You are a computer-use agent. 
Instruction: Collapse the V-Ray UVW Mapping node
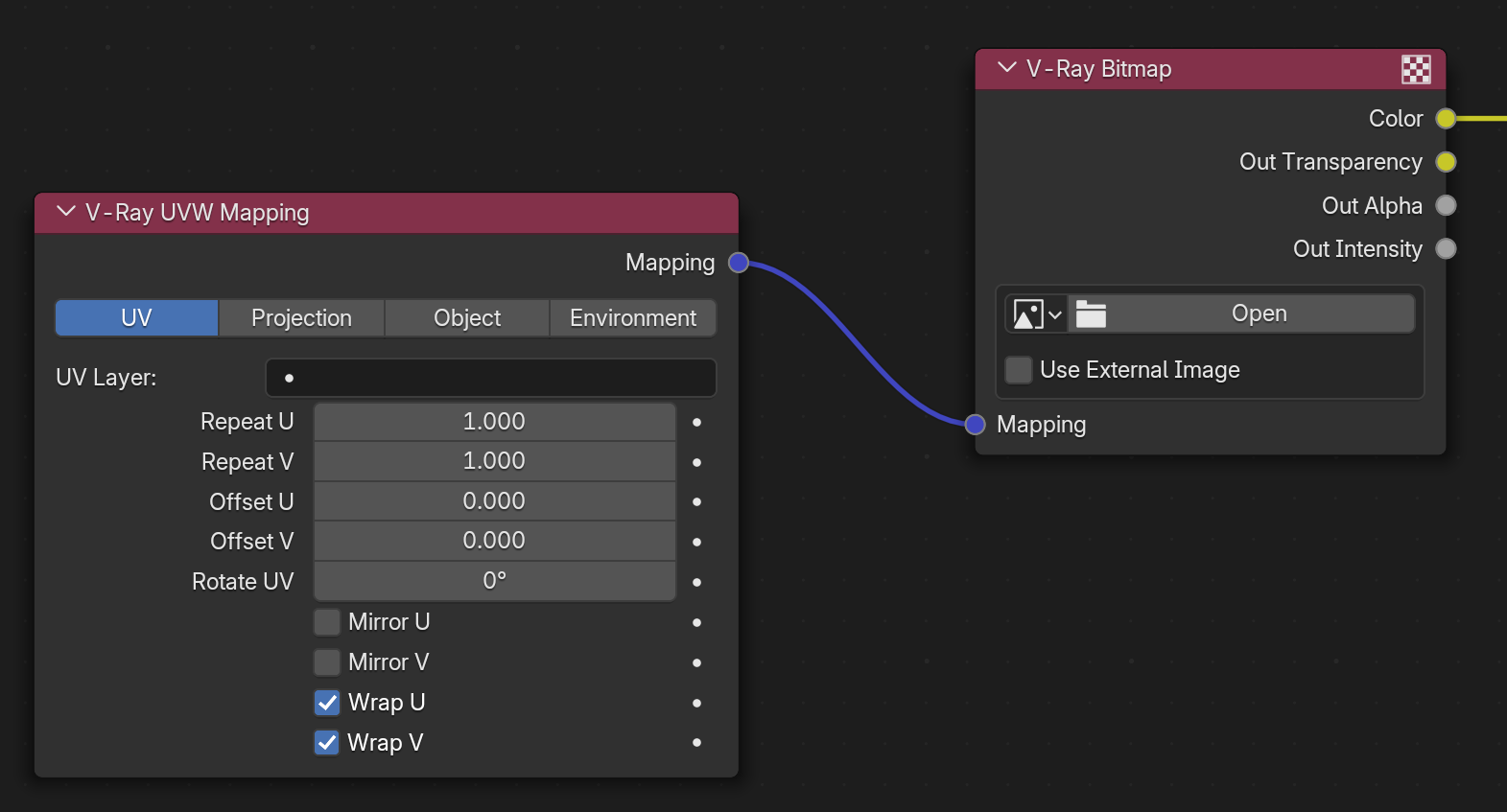pyautogui.click(x=66, y=212)
